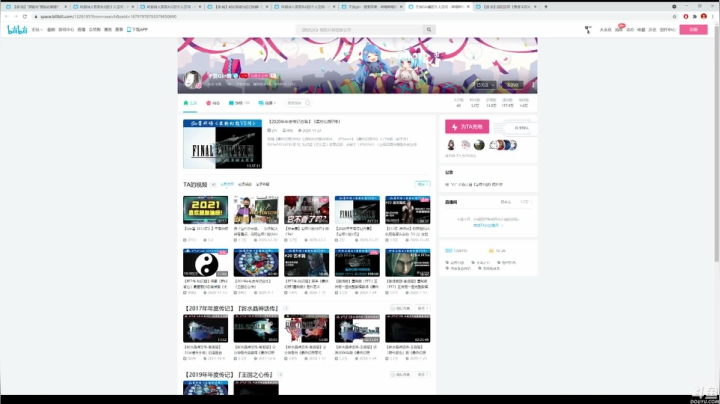The image size is (720, 404).
Task: Switch to the 收藏 favorites tab
Action: (267, 103)
